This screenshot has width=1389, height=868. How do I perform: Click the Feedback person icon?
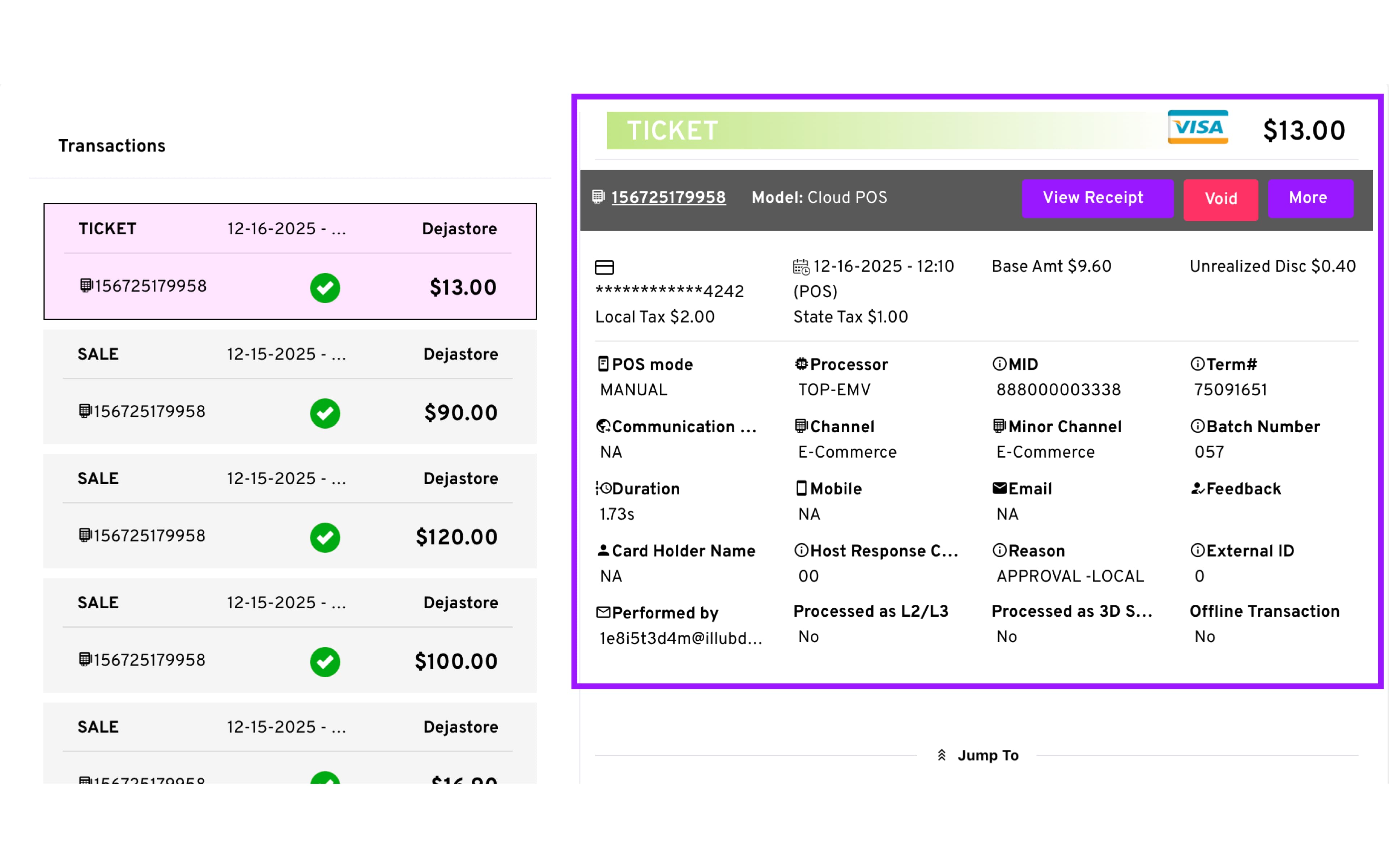point(1197,488)
